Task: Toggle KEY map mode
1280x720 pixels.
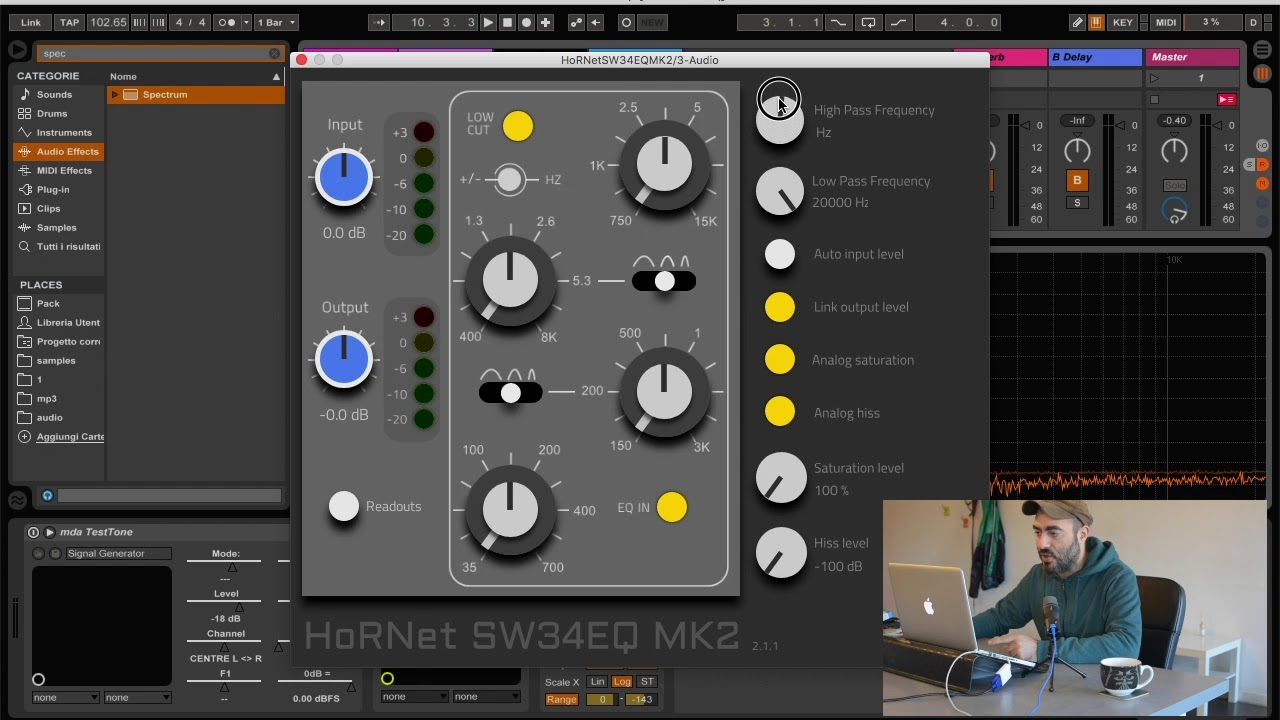Action: 1123,22
